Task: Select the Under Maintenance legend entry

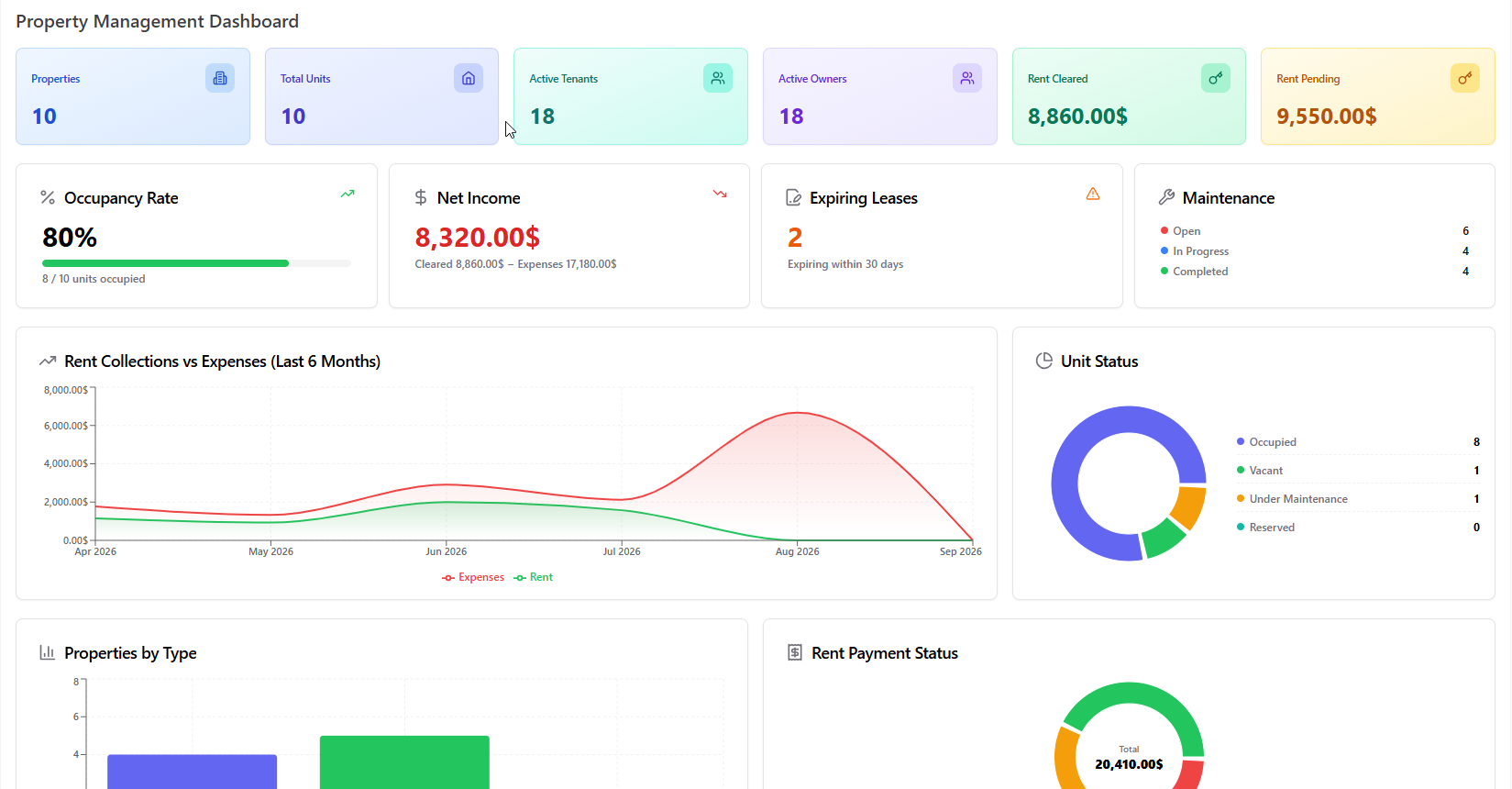Action: [1358, 499]
